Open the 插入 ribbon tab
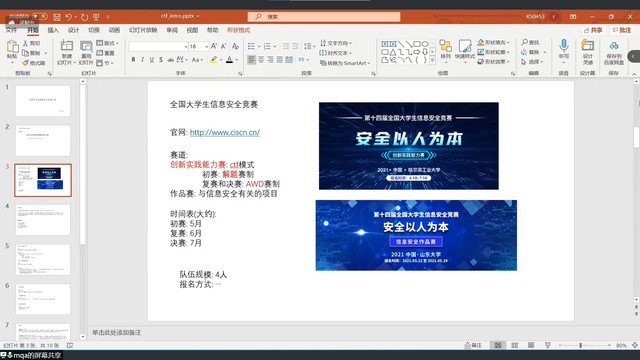 point(53,30)
